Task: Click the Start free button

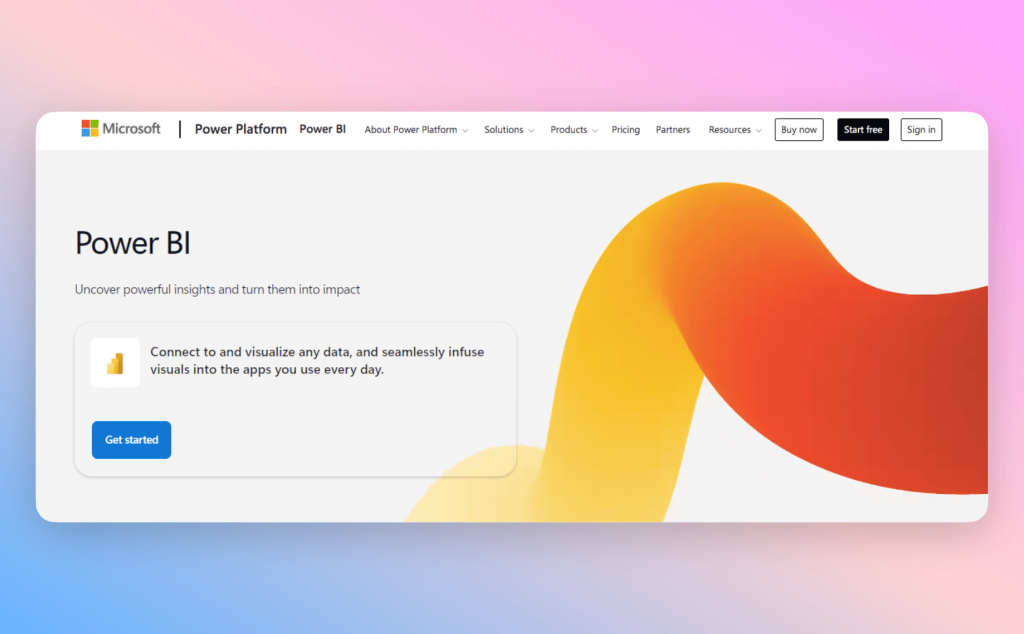Action: (x=863, y=129)
